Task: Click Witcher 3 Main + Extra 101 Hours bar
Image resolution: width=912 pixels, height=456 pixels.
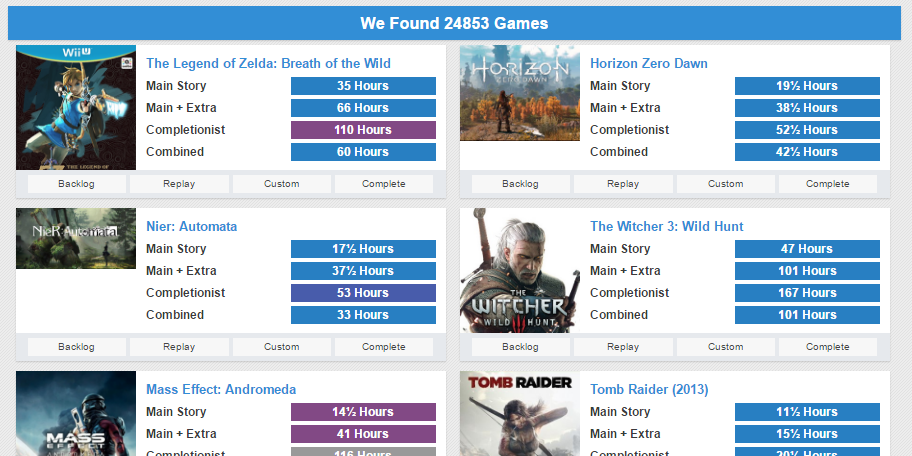Action: [807, 271]
